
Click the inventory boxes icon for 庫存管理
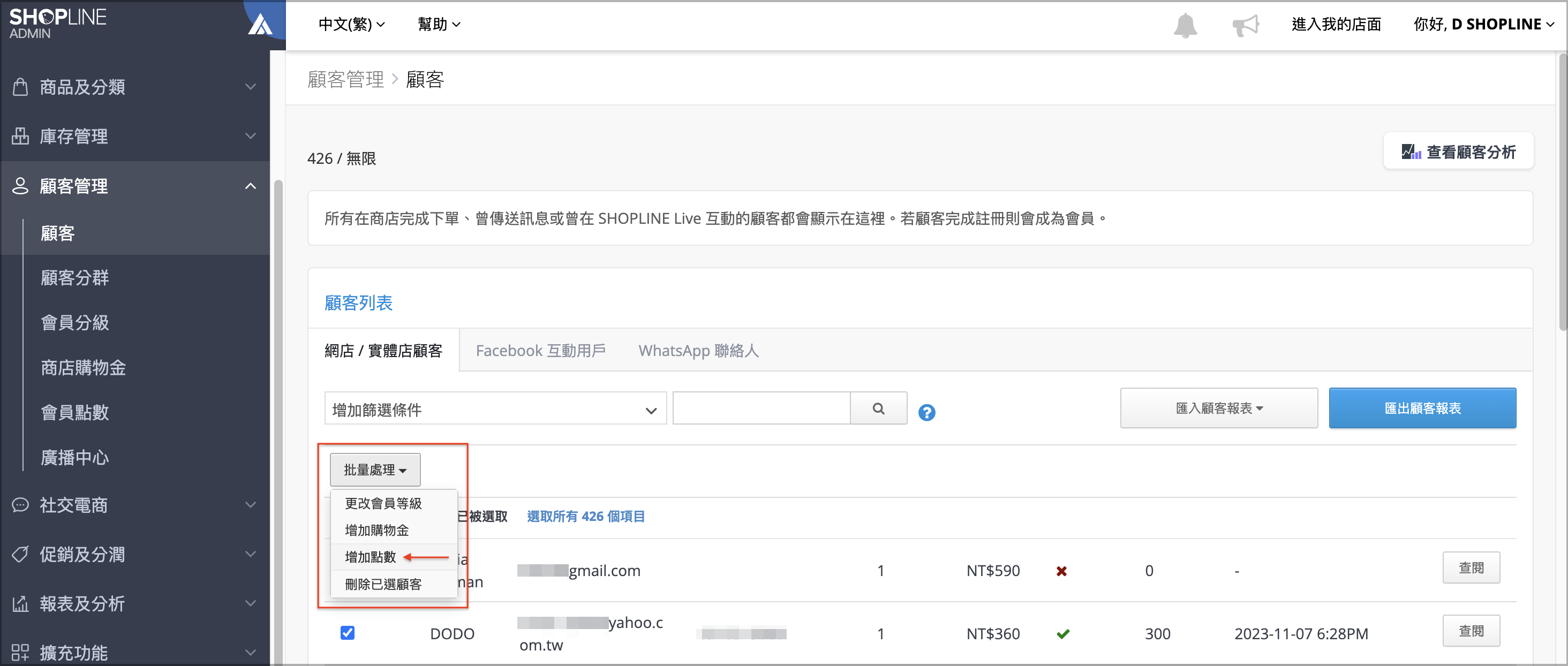20,136
